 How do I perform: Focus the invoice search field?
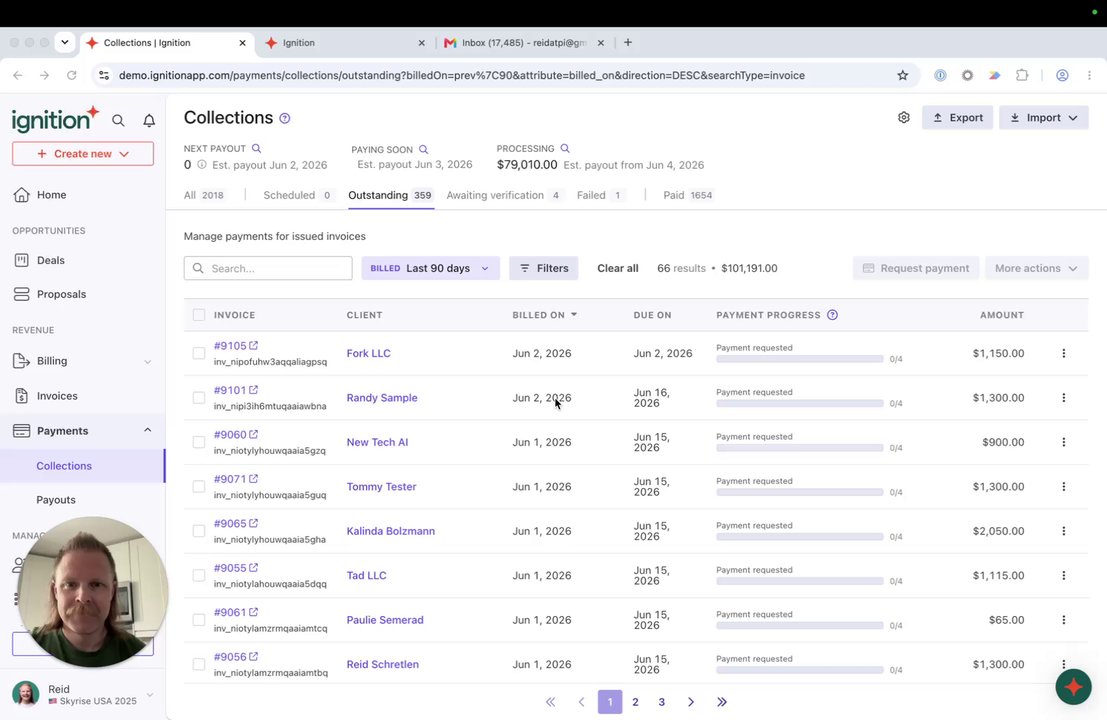(268, 268)
